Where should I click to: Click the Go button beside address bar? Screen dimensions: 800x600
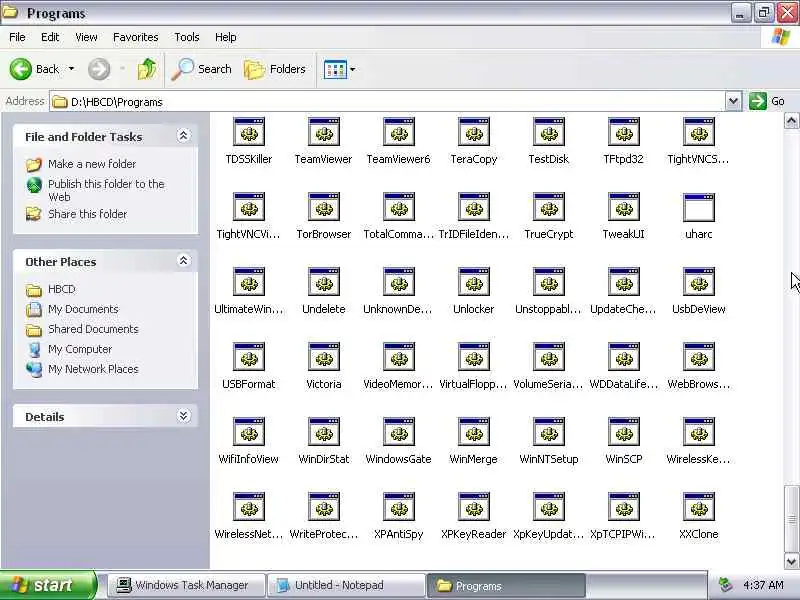pos(766,101)
